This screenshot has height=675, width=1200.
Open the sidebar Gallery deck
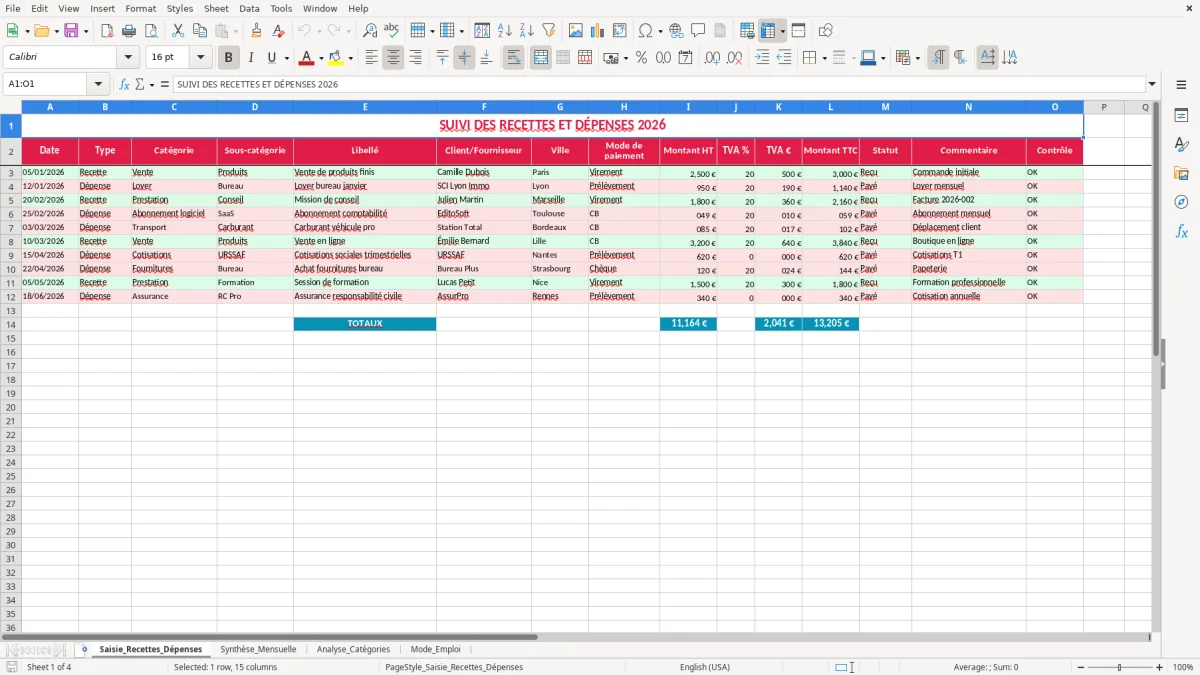(x=1181, y=174)
